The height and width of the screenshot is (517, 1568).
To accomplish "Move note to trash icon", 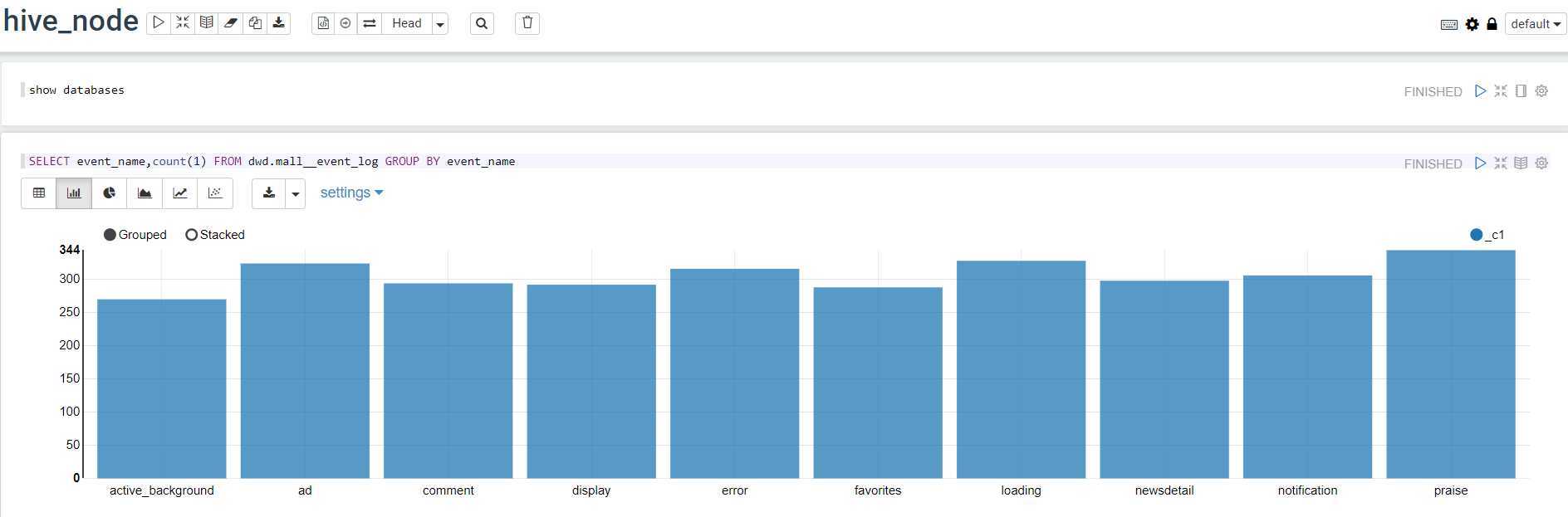I will (x=527, y=23).
